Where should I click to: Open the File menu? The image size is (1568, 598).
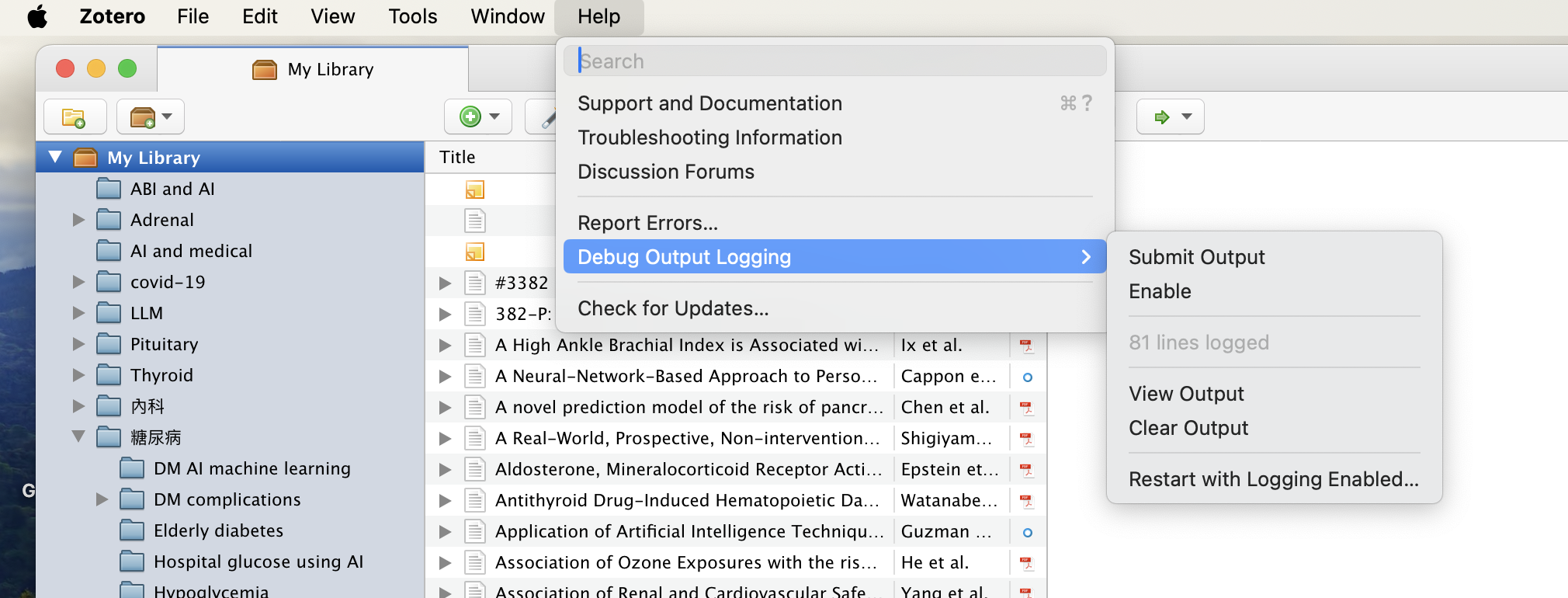[x=193, y=16]
